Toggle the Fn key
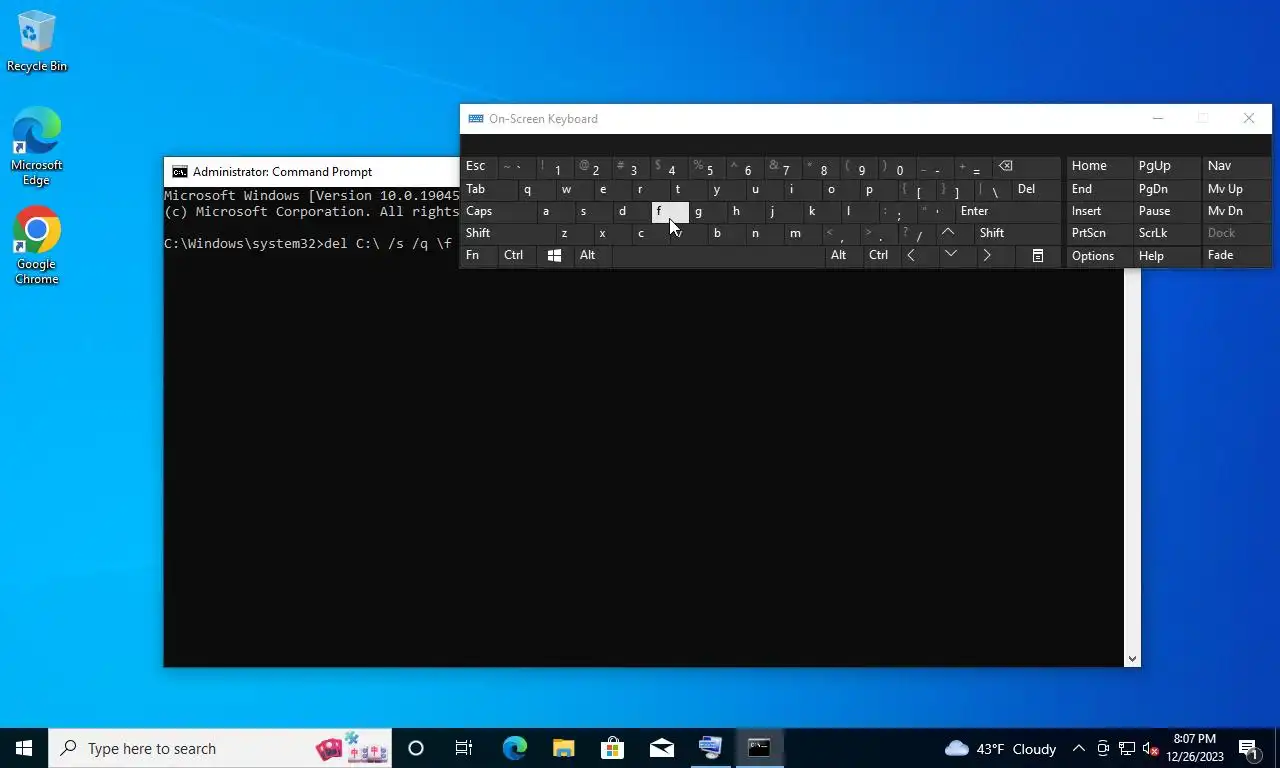 point(478,256)
